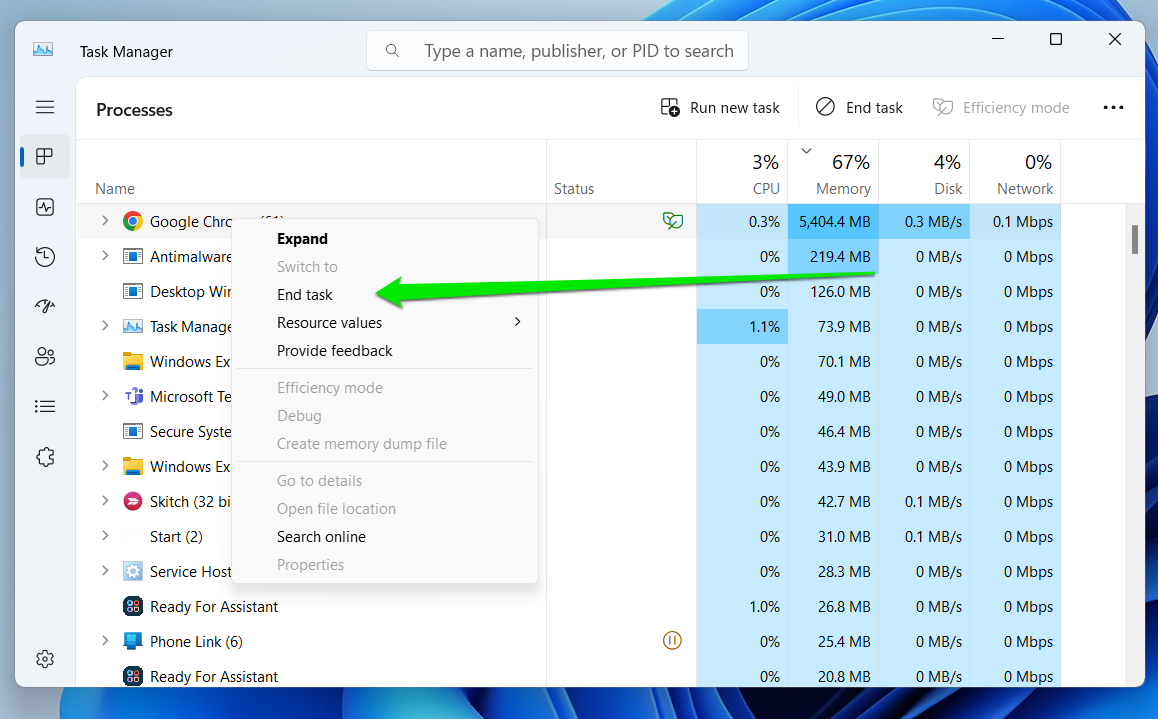Viewport: 1158px width, 719px height.
Task: Open the hamburger navigation menu
Action: (x=45, y=107)
